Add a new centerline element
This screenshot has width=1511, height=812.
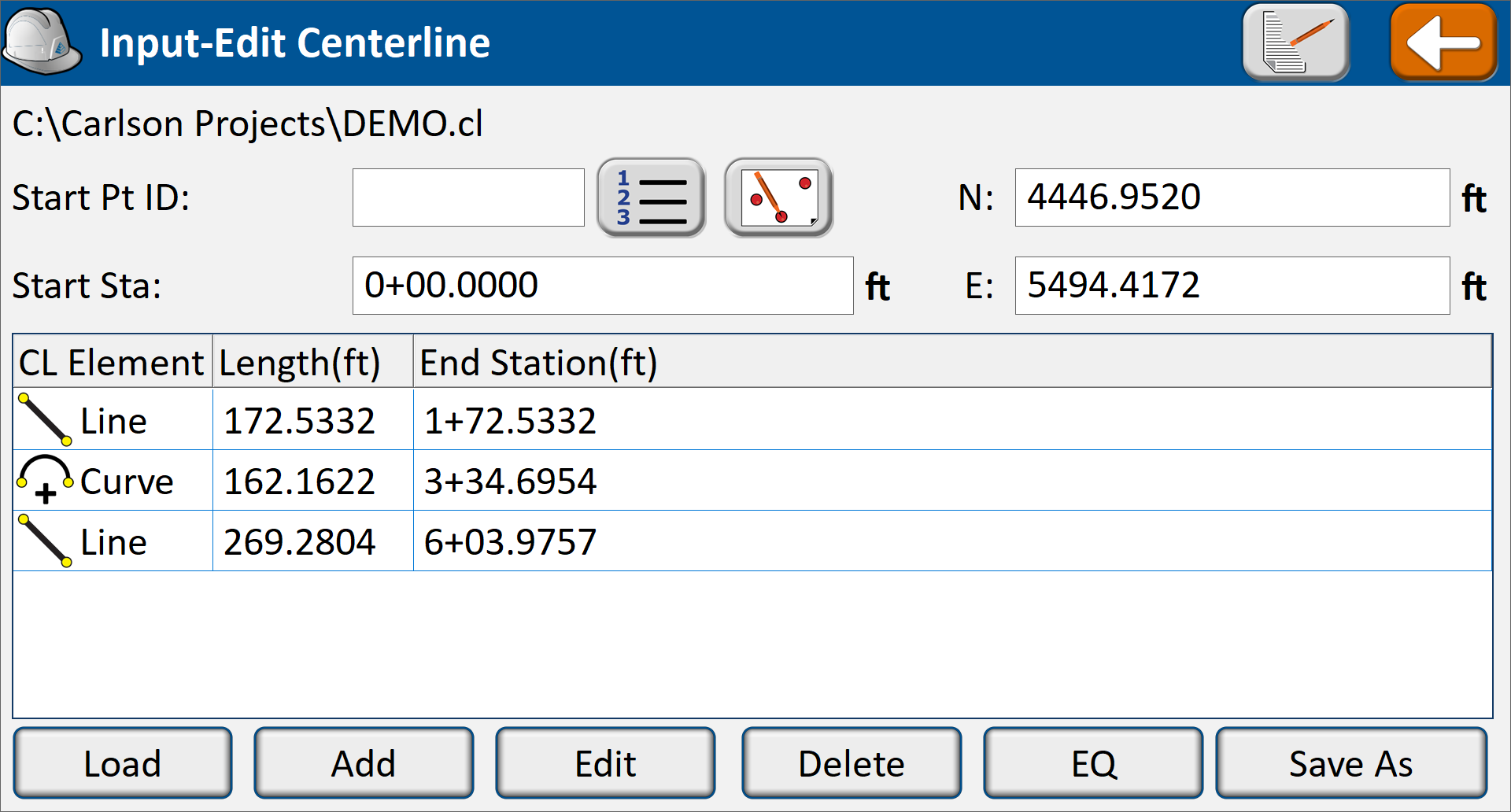[x=364, y=763]
